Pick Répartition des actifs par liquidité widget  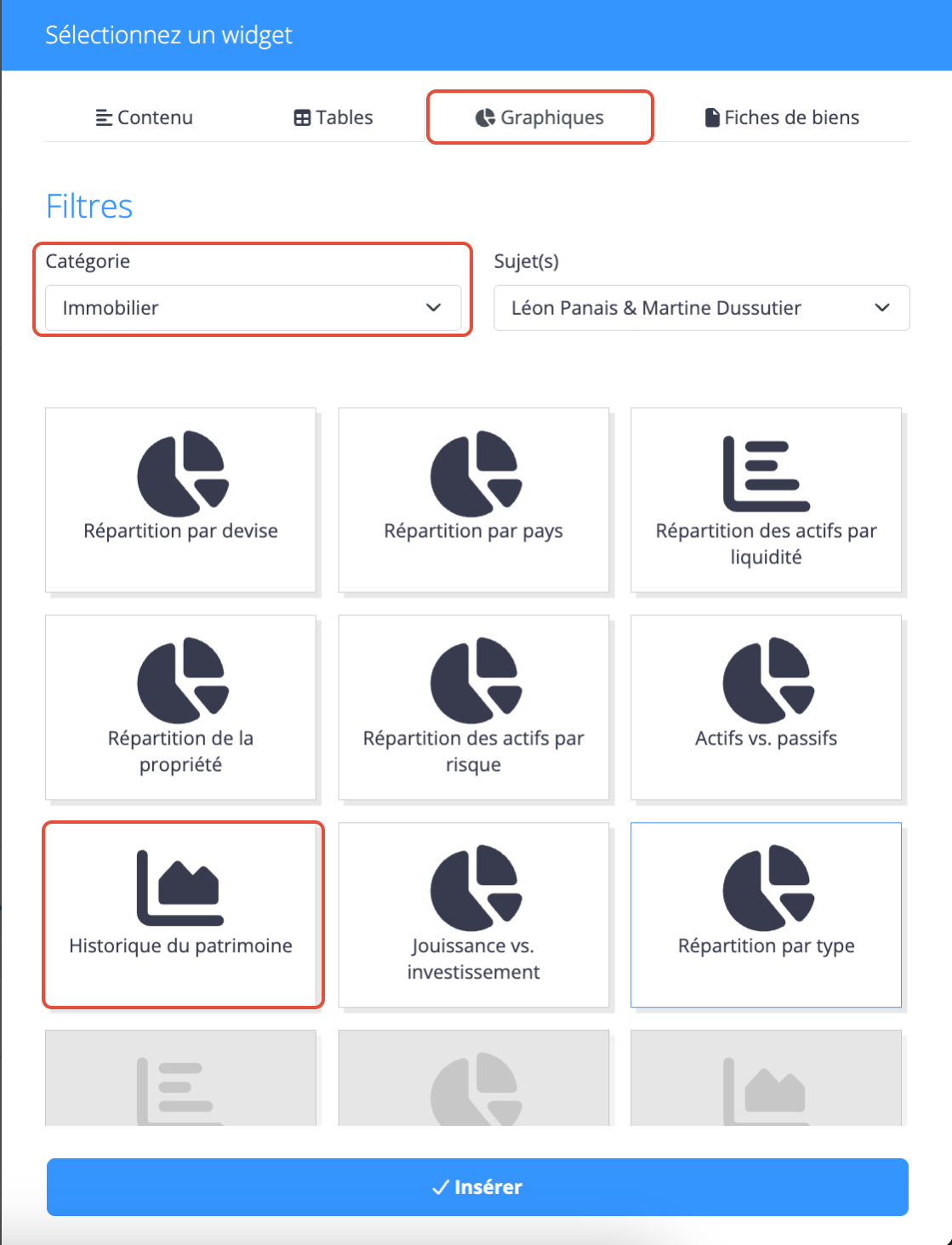[766, 500]
